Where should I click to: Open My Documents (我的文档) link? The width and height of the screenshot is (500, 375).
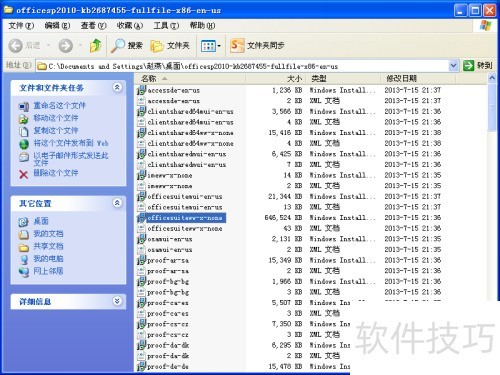point(48,234)
